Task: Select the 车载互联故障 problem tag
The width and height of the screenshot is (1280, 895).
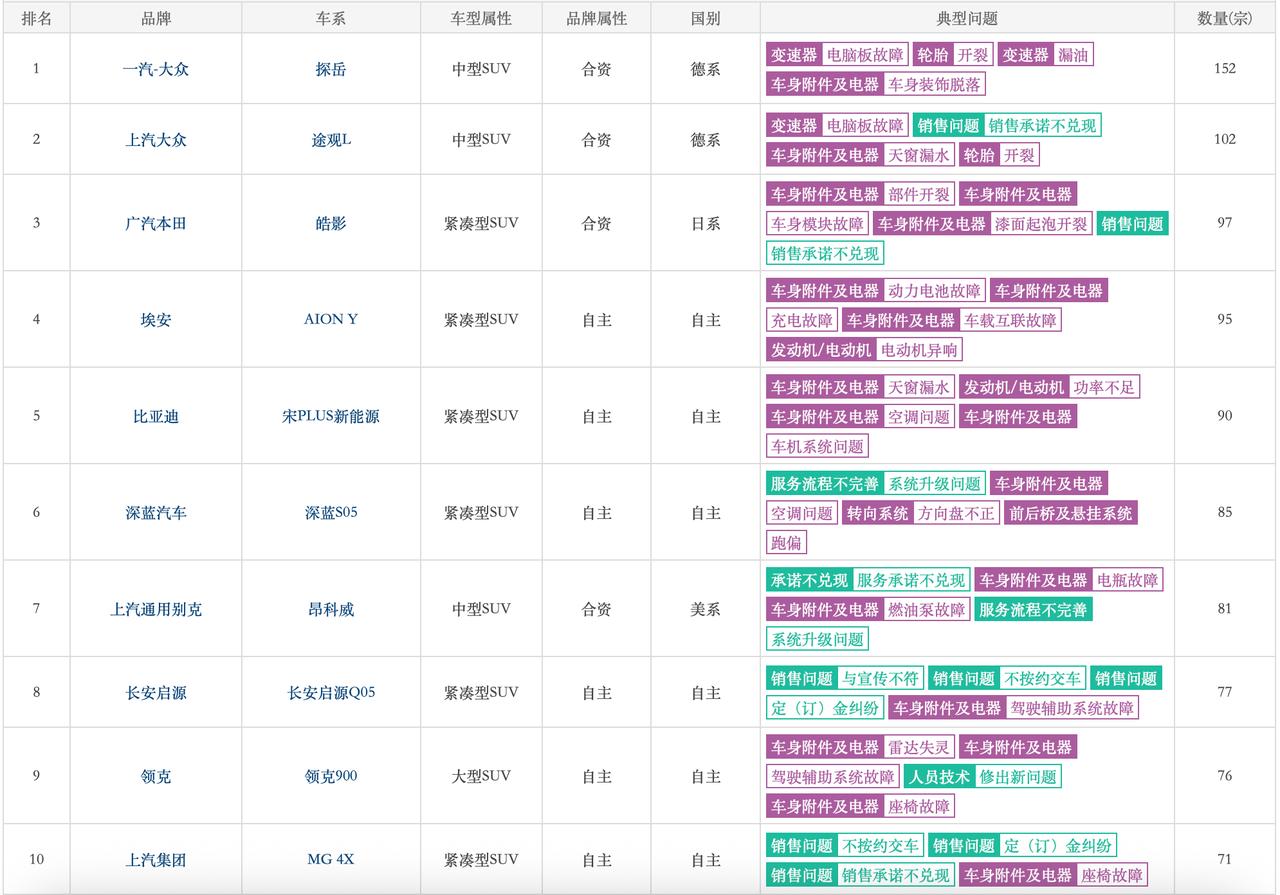Action: (x=1010, y=321)
